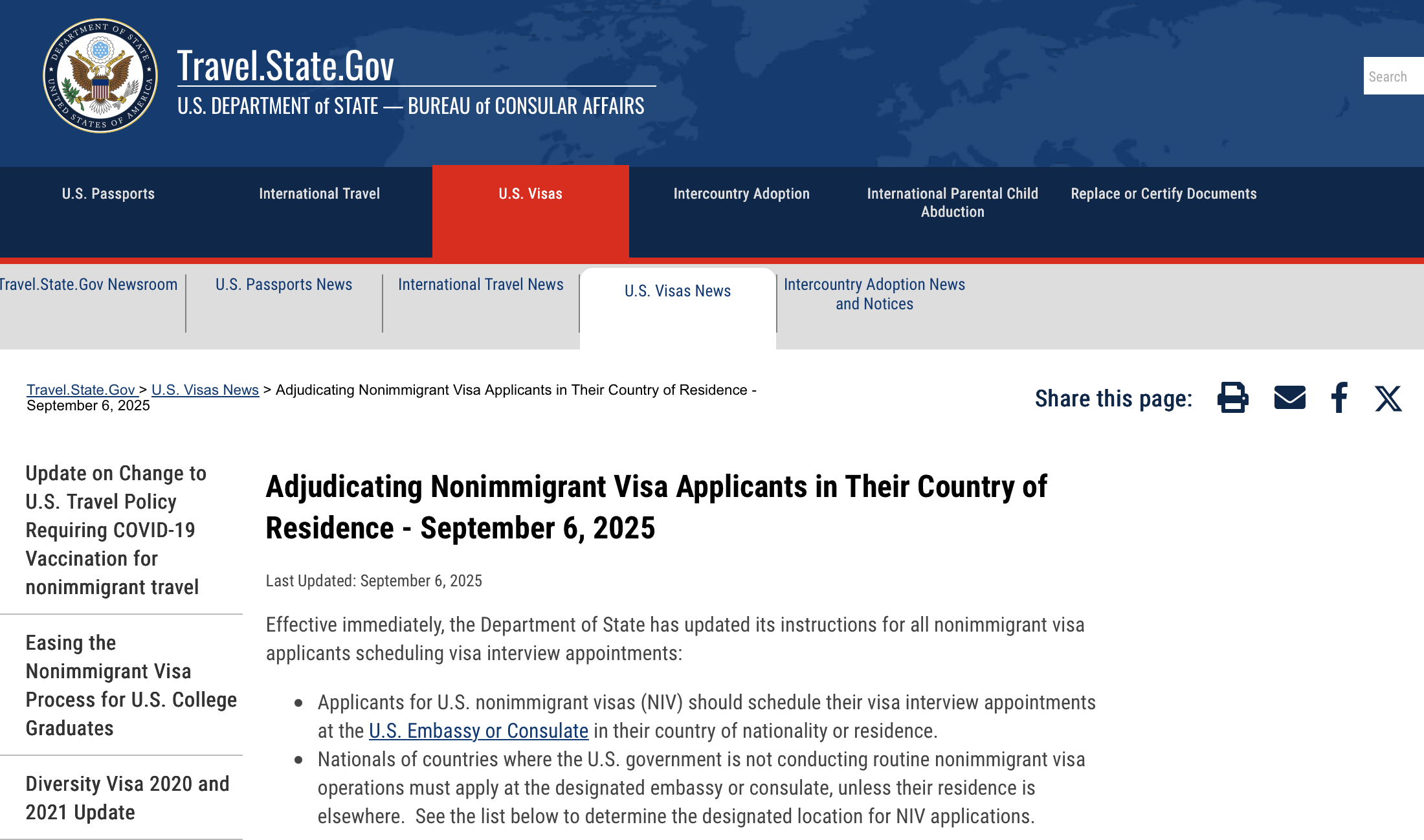The image size is (1424, 840).
Task: Share this page on Facebook
Action: 1339,397
